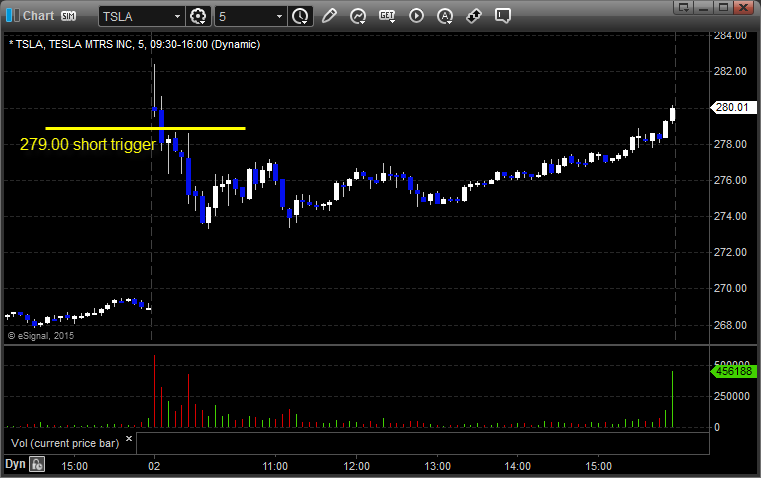Select the yellow 279.00 trigger line
The width and height of the screenshot is (761, 478).
[x=145, y=129]
